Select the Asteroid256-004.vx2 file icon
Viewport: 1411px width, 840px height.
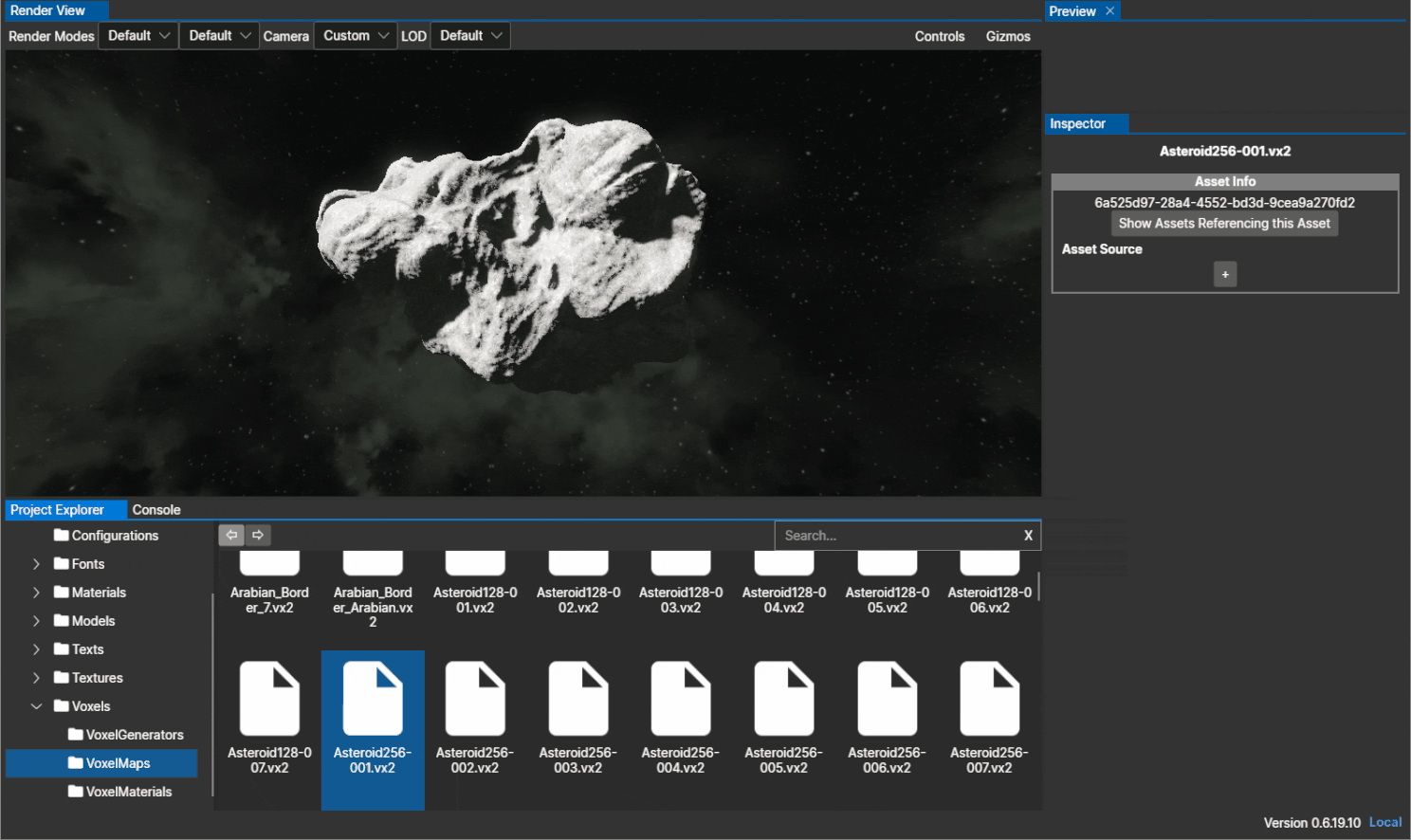coord(681,699)
